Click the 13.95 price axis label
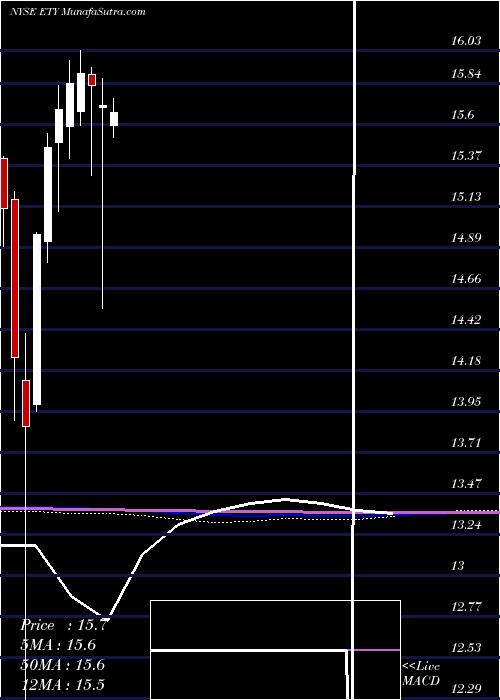Image resolution: width=500 pixels, height=700 pixels. coord(466,402)
